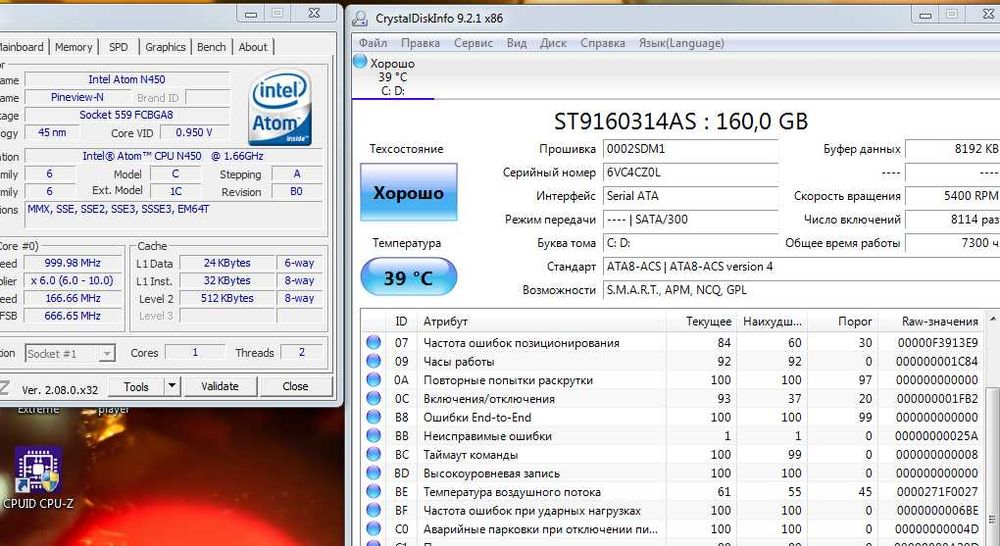1000x546 pixels.
Task: Click the status orb for attribute C0
Action: [x=373, y=529]
